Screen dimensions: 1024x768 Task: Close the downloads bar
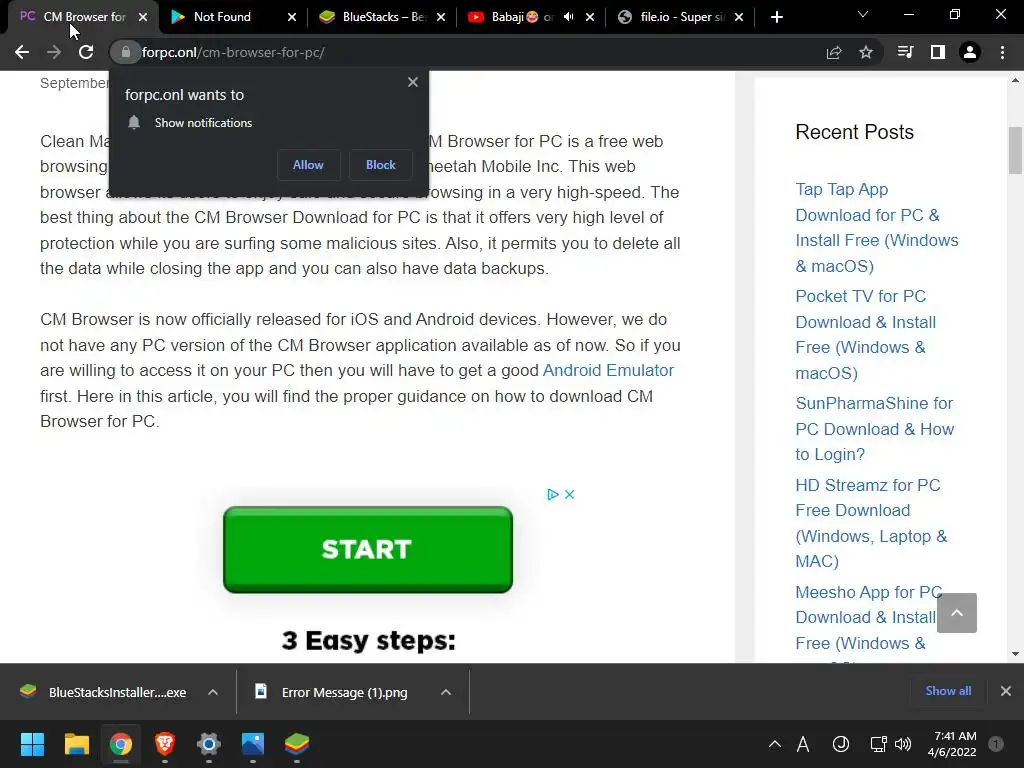(x=1006, y=691)
